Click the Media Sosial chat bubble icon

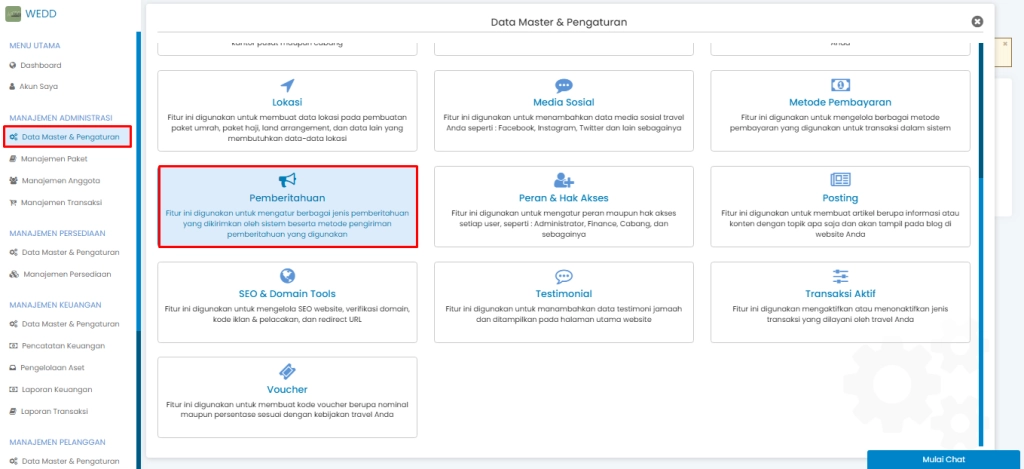(x=564, y=86)
